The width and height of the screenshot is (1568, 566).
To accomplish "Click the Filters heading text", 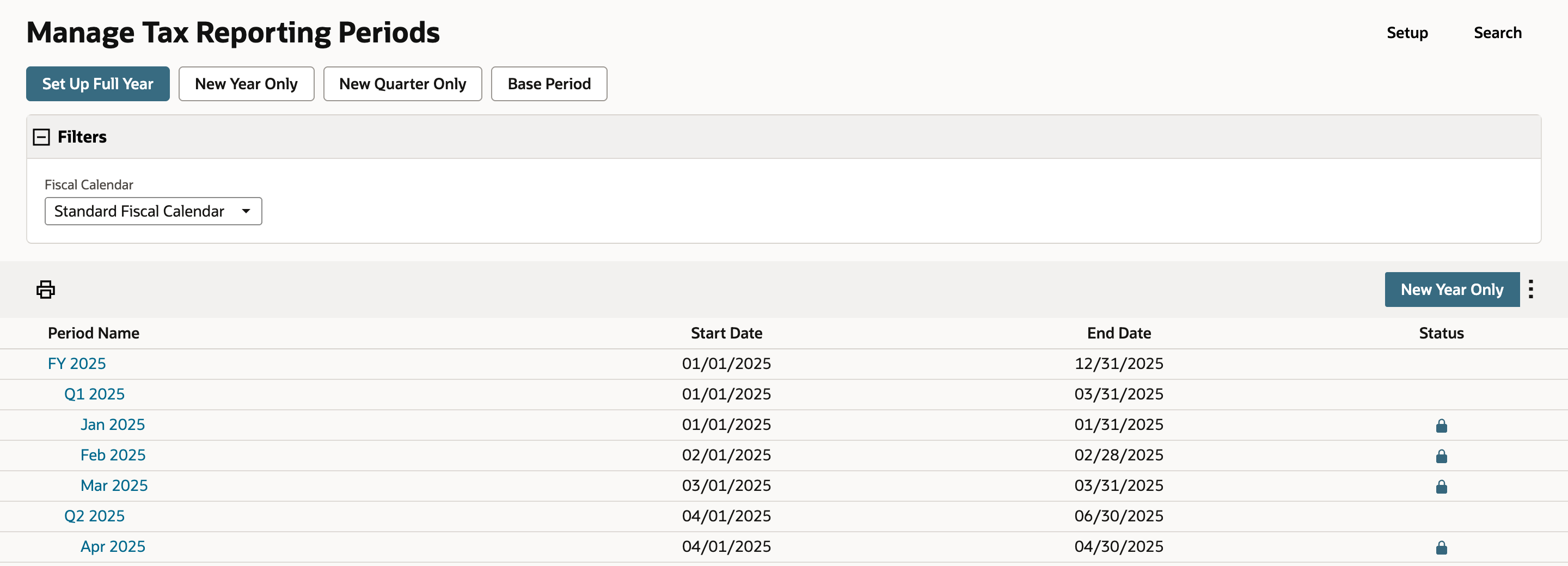I will (x=82, y=137).
